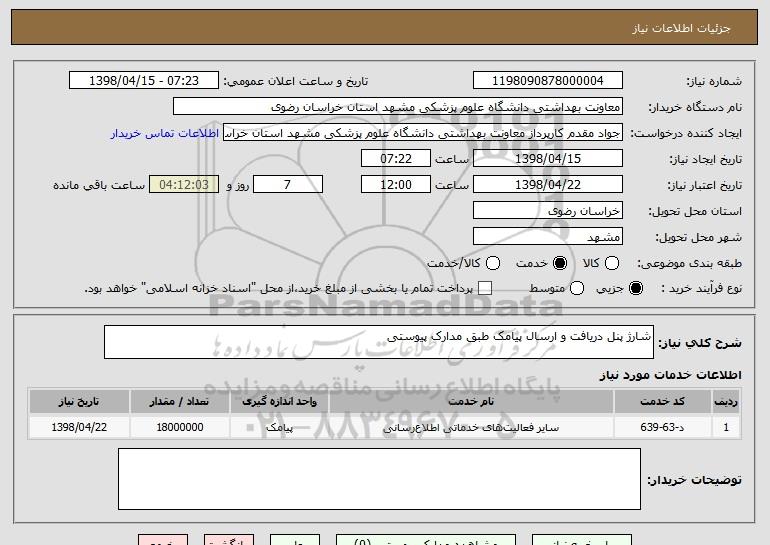The height and width of the screenshot is (545, 770).
Task: Click the واحد اندازه گیری column header
Action: (x=279, y=402)
